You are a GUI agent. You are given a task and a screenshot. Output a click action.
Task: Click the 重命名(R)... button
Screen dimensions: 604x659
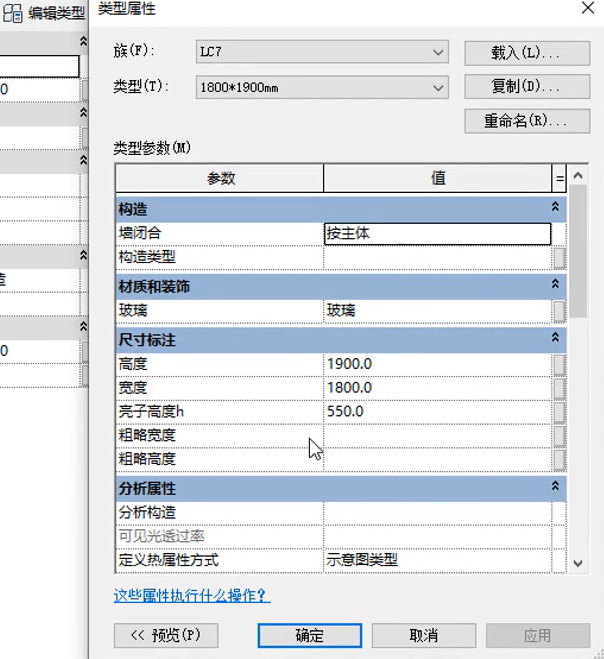[x=527, y=121]
